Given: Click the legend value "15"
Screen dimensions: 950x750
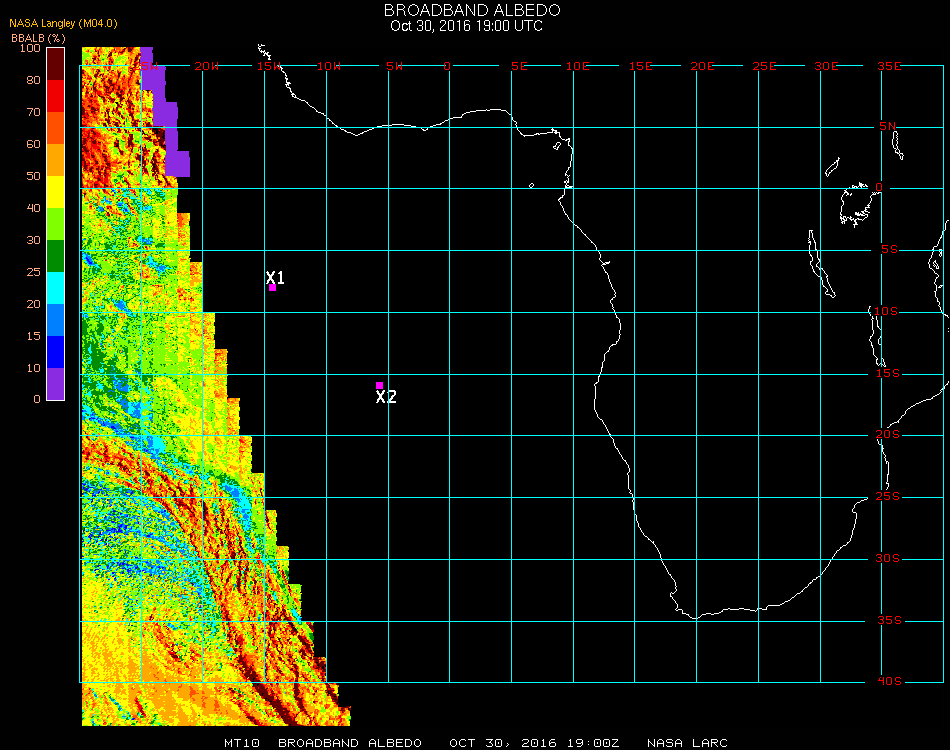Looking at the screenshot, I should coord(34,336).
